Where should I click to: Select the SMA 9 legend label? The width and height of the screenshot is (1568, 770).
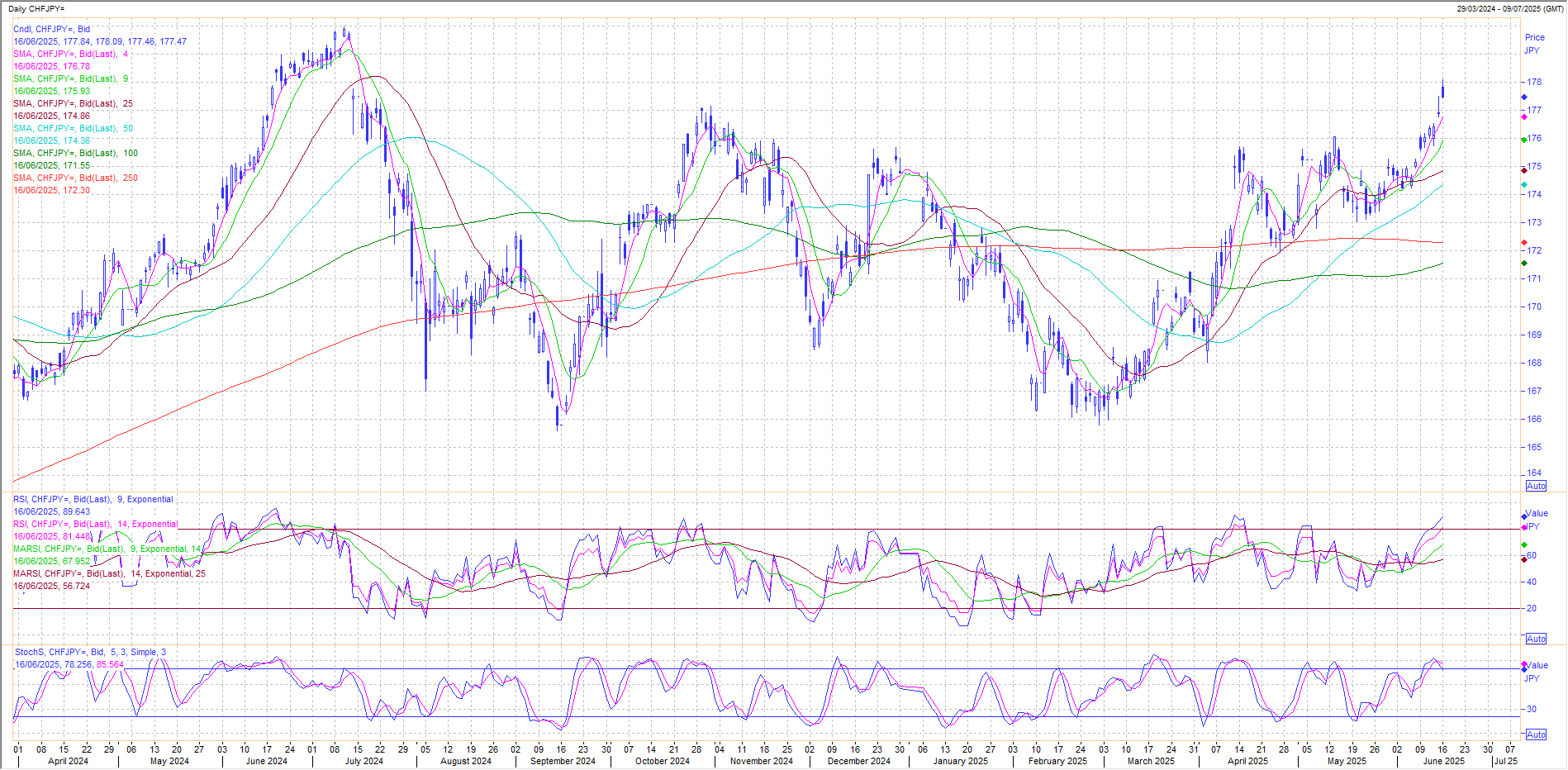click(70, 78)
